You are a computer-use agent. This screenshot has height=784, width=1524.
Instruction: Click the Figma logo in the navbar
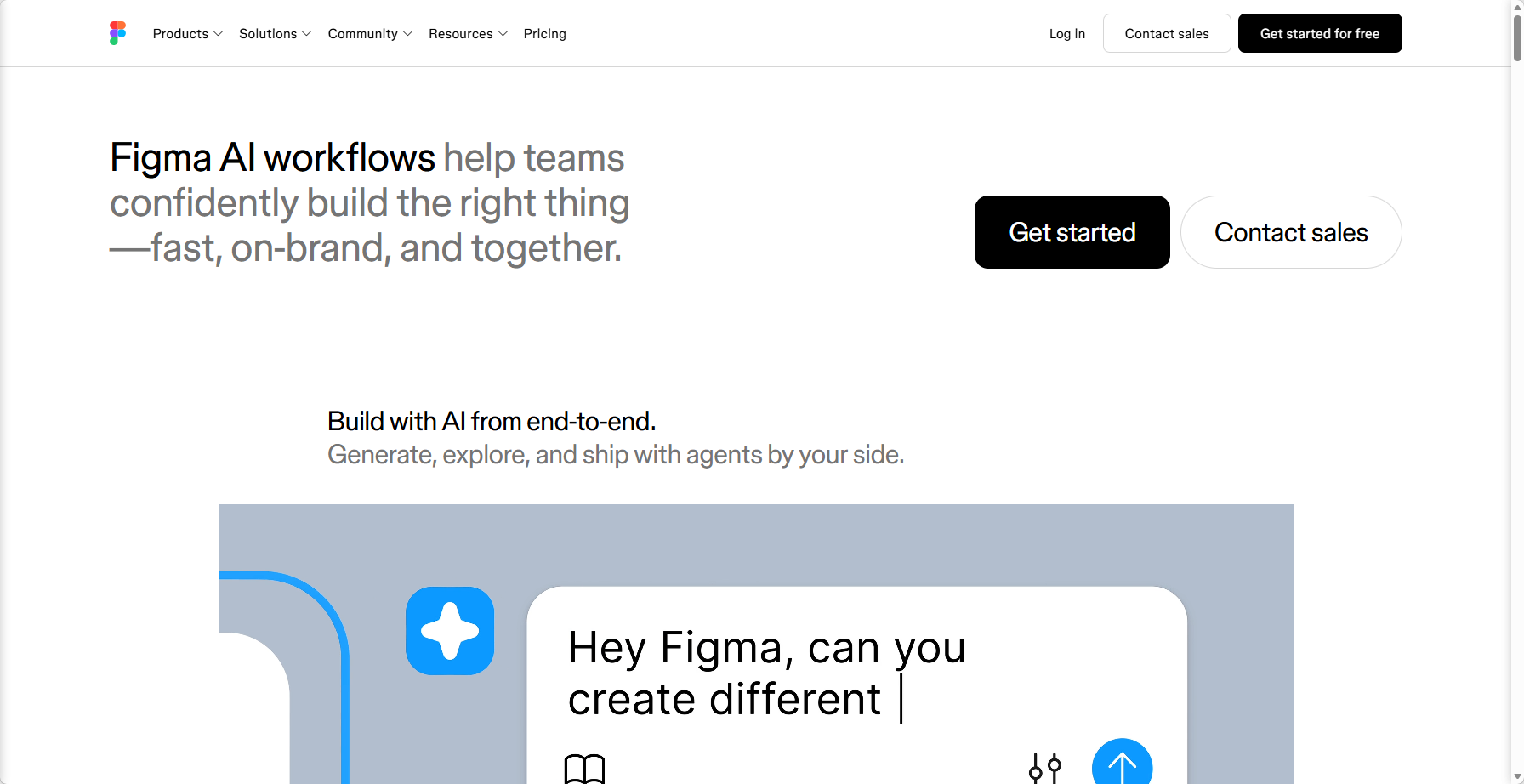[x=118, y=33]
